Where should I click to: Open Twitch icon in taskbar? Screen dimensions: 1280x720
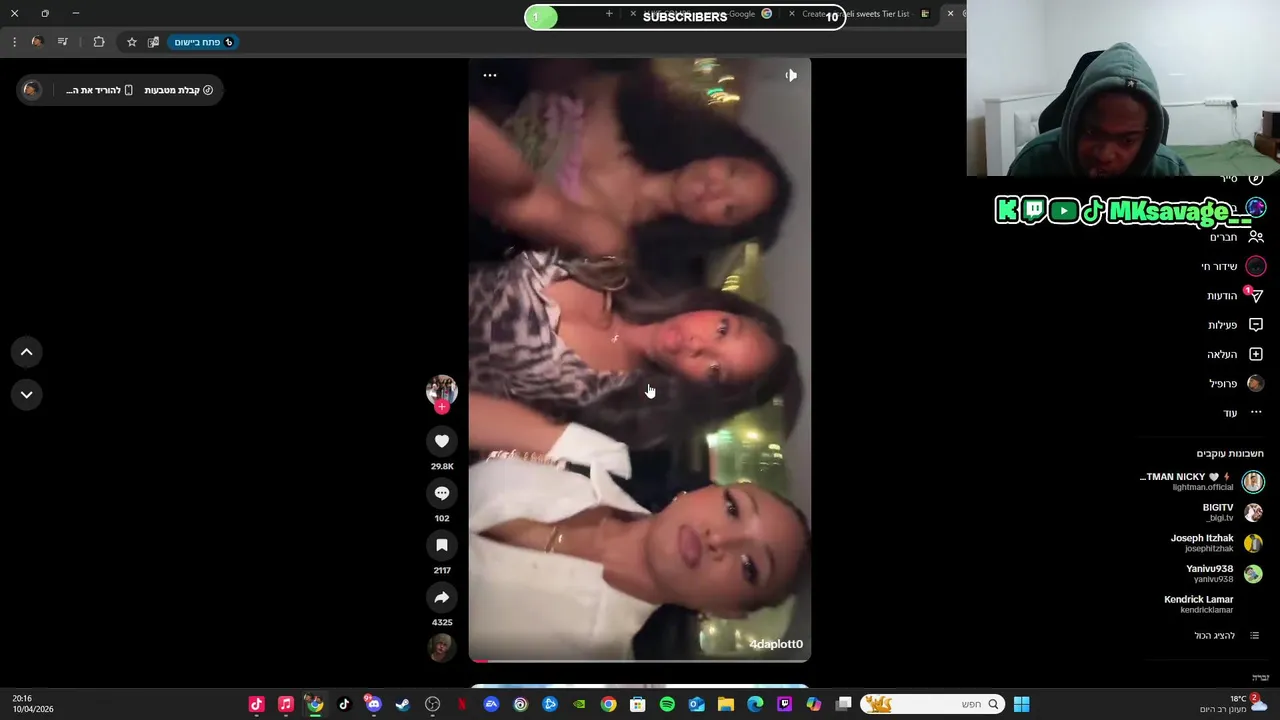point(785,704)
